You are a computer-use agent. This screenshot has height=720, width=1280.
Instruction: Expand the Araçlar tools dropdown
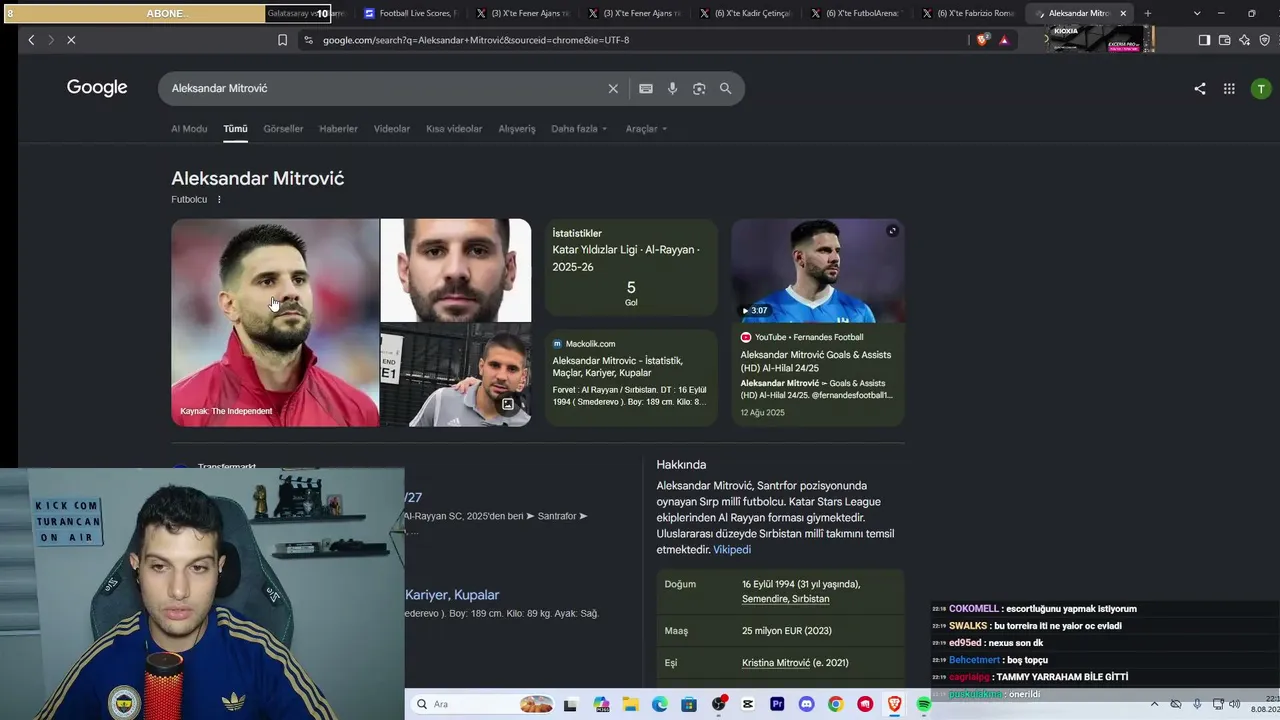point(646,129)
